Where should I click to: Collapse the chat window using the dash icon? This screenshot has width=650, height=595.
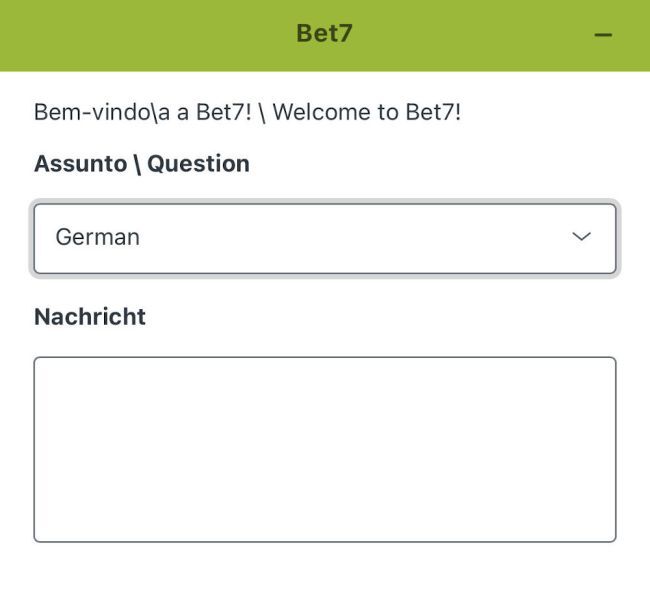click(602, 35)
